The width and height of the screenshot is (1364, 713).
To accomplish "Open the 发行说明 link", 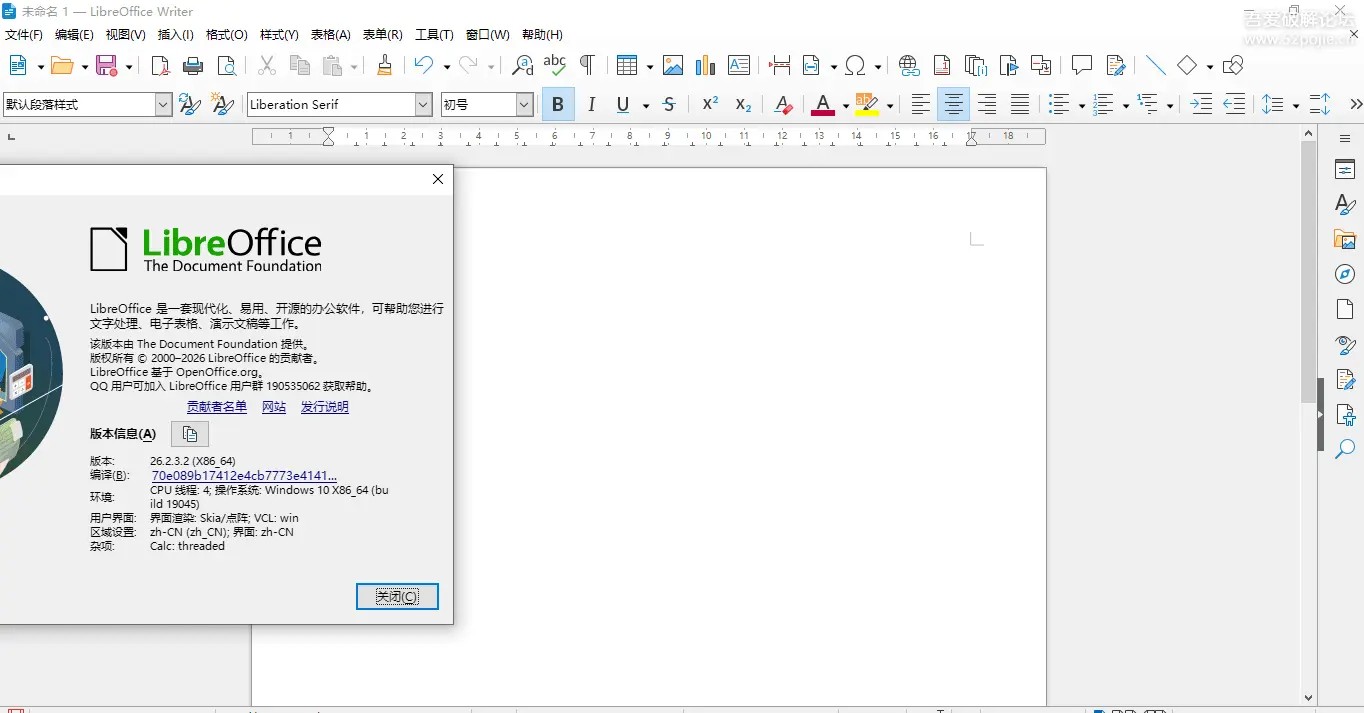I will [x=325, y=407].
